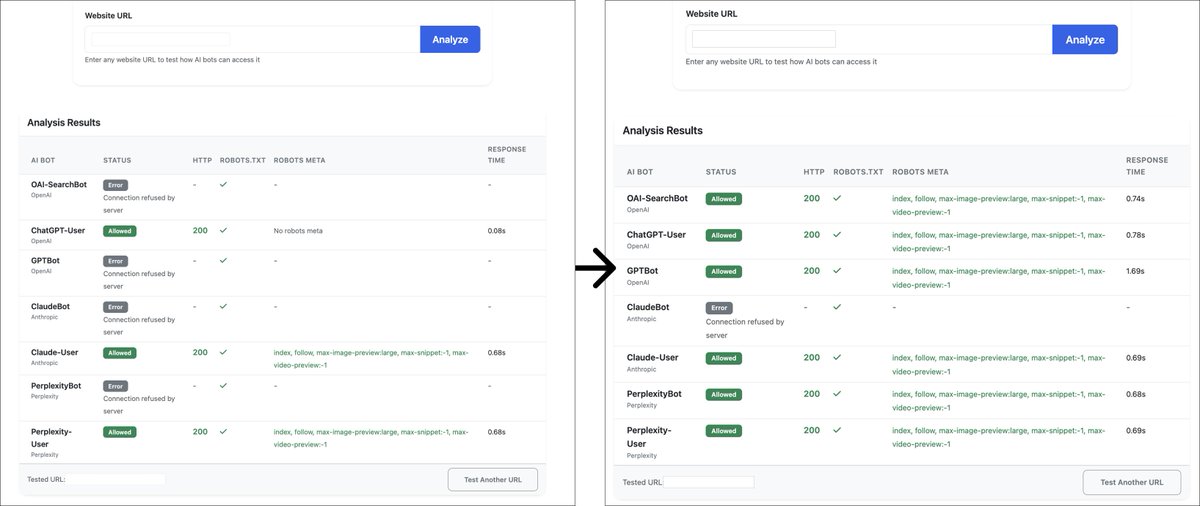Screen dimensions: 1200x506
Task: Select the 0.74s response time, right panel
Action: click(1136, 199)
